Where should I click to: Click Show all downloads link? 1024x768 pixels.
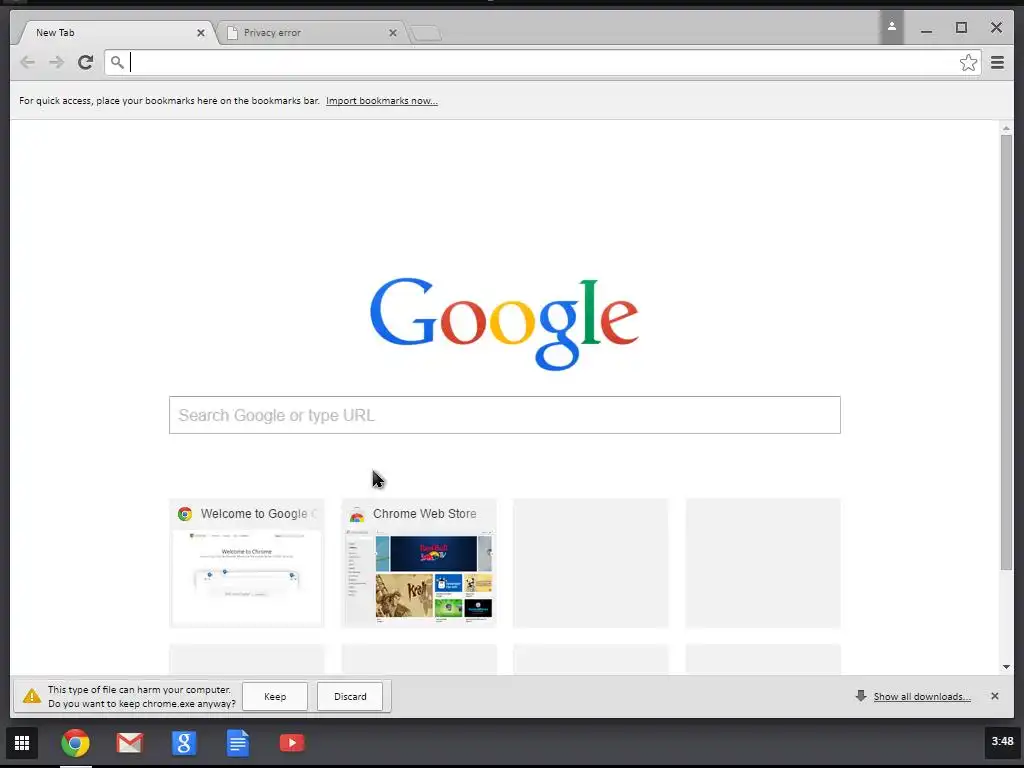[922, 697]
